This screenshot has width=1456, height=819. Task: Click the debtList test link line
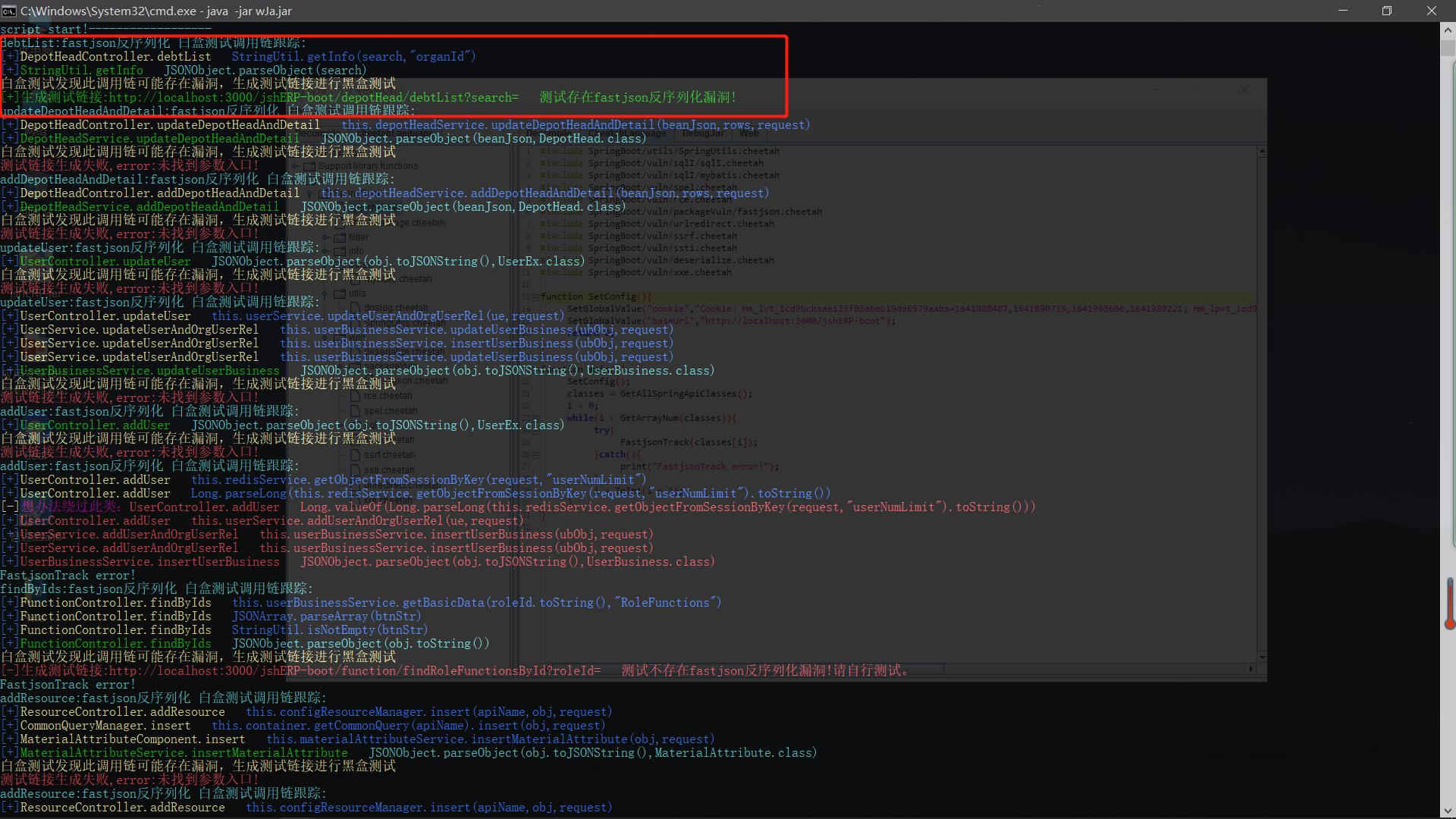[x=313, y=98]
